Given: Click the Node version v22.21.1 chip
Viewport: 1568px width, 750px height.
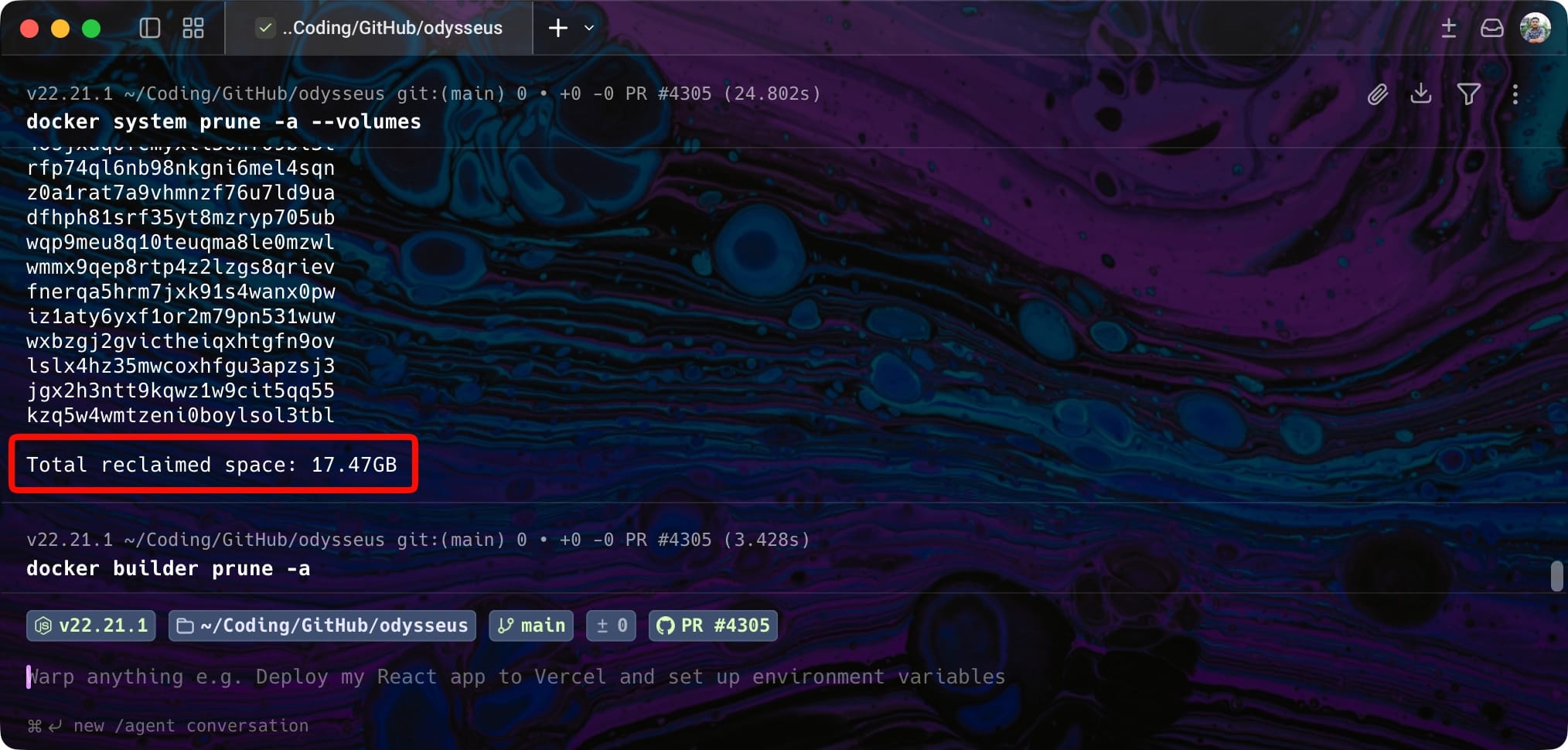Looking at the screenshot, I should click(91, 626).
